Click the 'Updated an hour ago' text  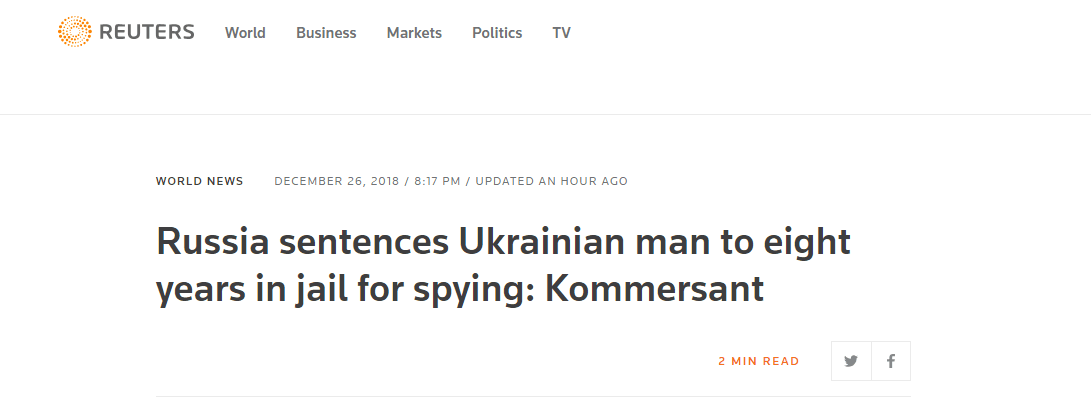(x=551, y=181)
